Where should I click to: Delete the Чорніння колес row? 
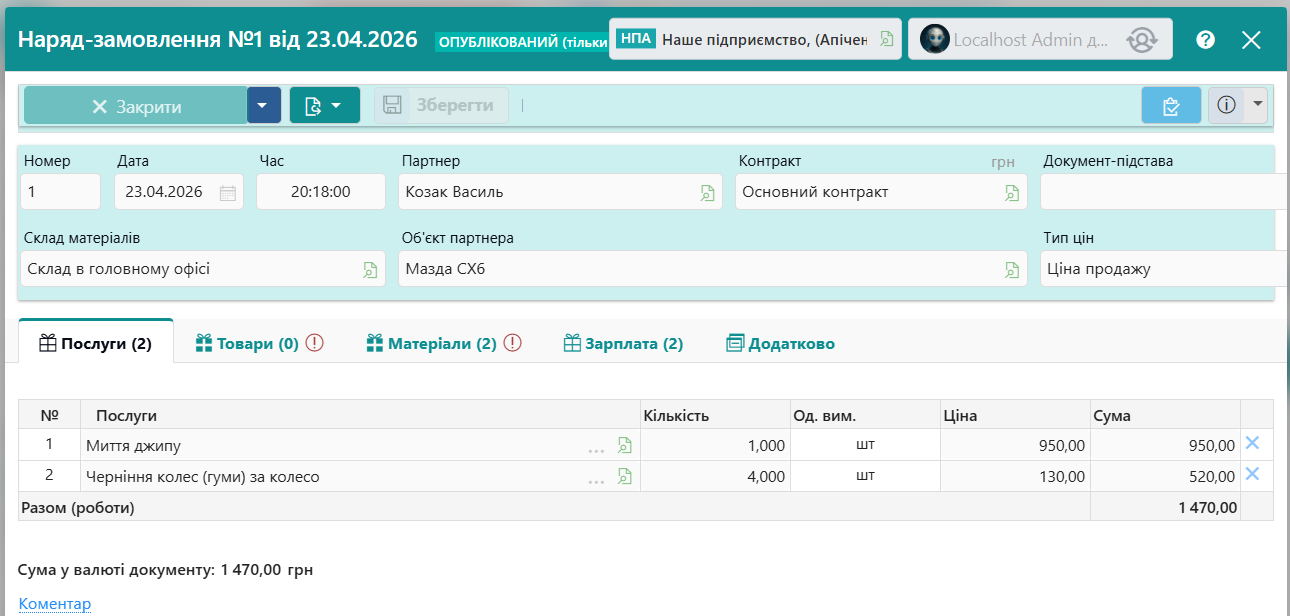click(x=1252, y=474)
